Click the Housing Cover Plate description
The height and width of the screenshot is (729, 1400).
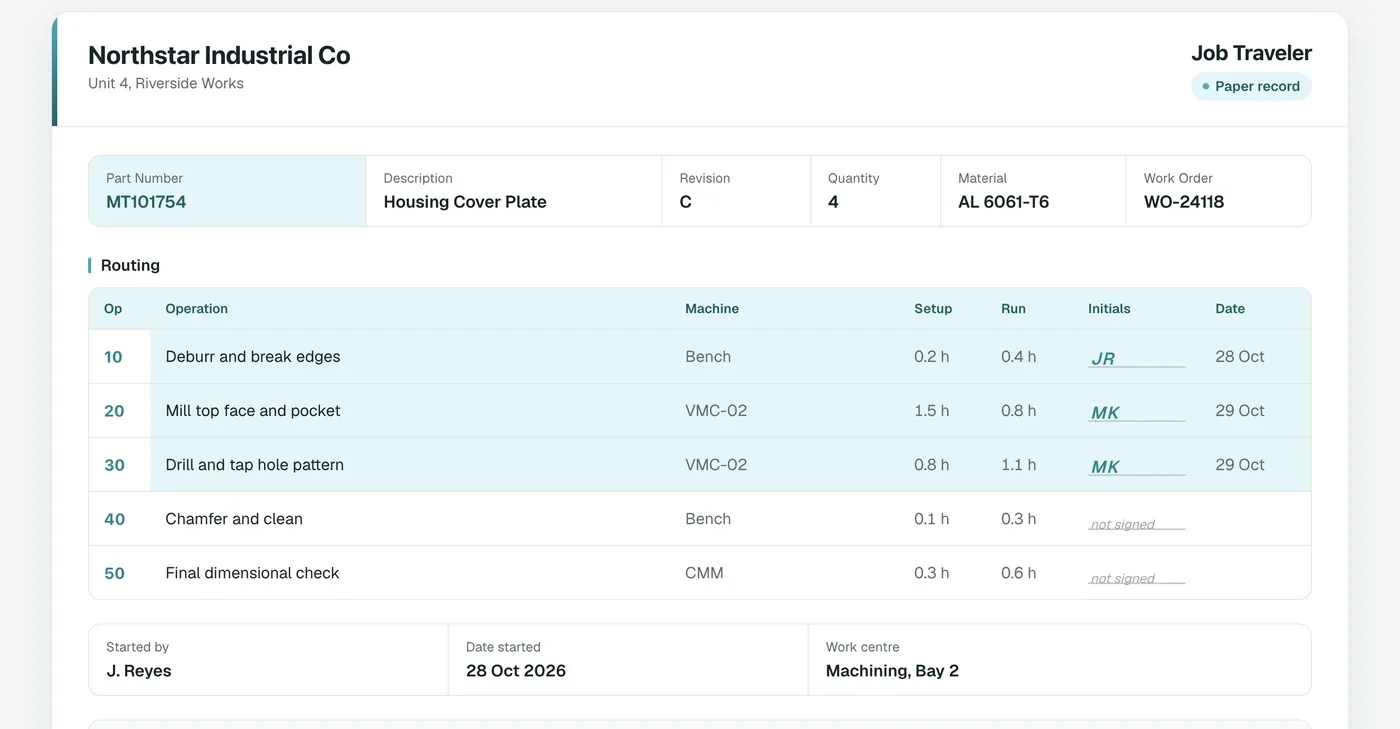(x=465, y=202)
